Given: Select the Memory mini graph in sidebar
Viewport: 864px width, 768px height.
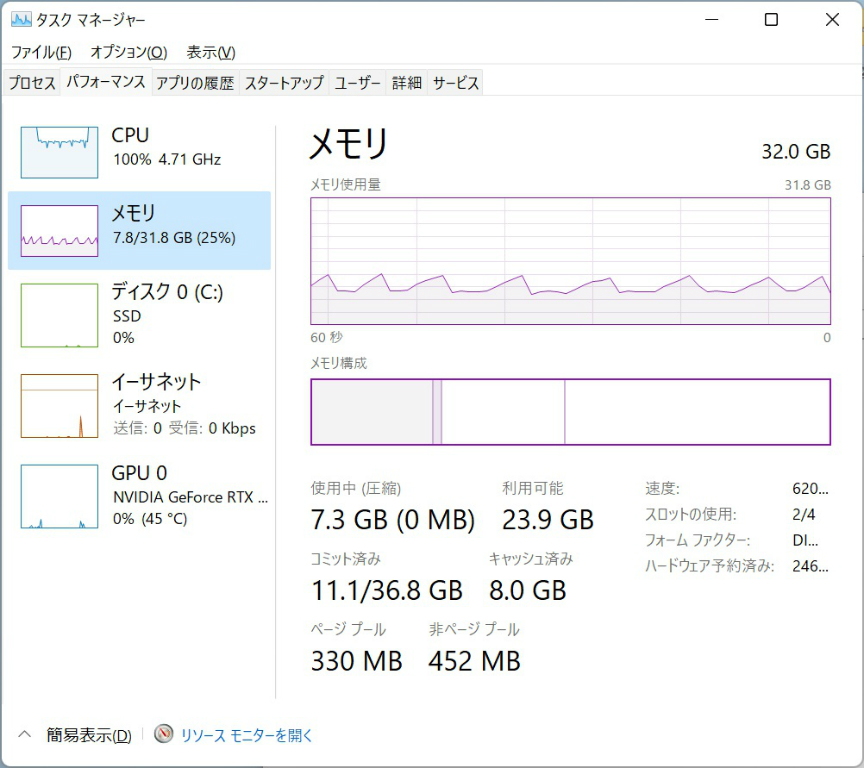Looking at the screenshot, I should coord(60,231).
